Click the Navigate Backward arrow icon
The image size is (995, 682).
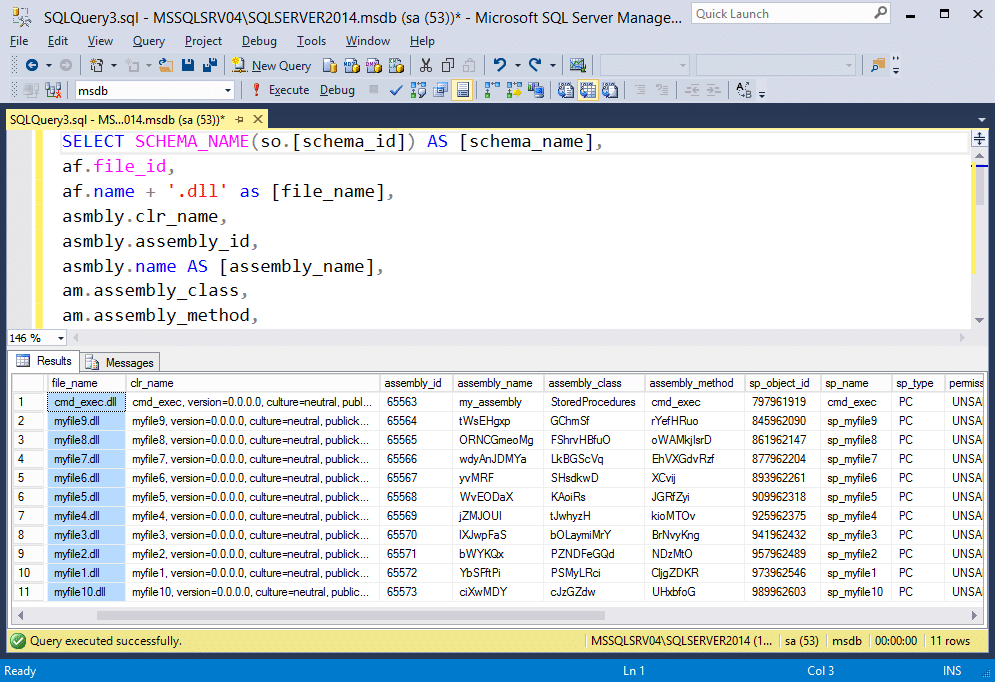coord(32,65)
